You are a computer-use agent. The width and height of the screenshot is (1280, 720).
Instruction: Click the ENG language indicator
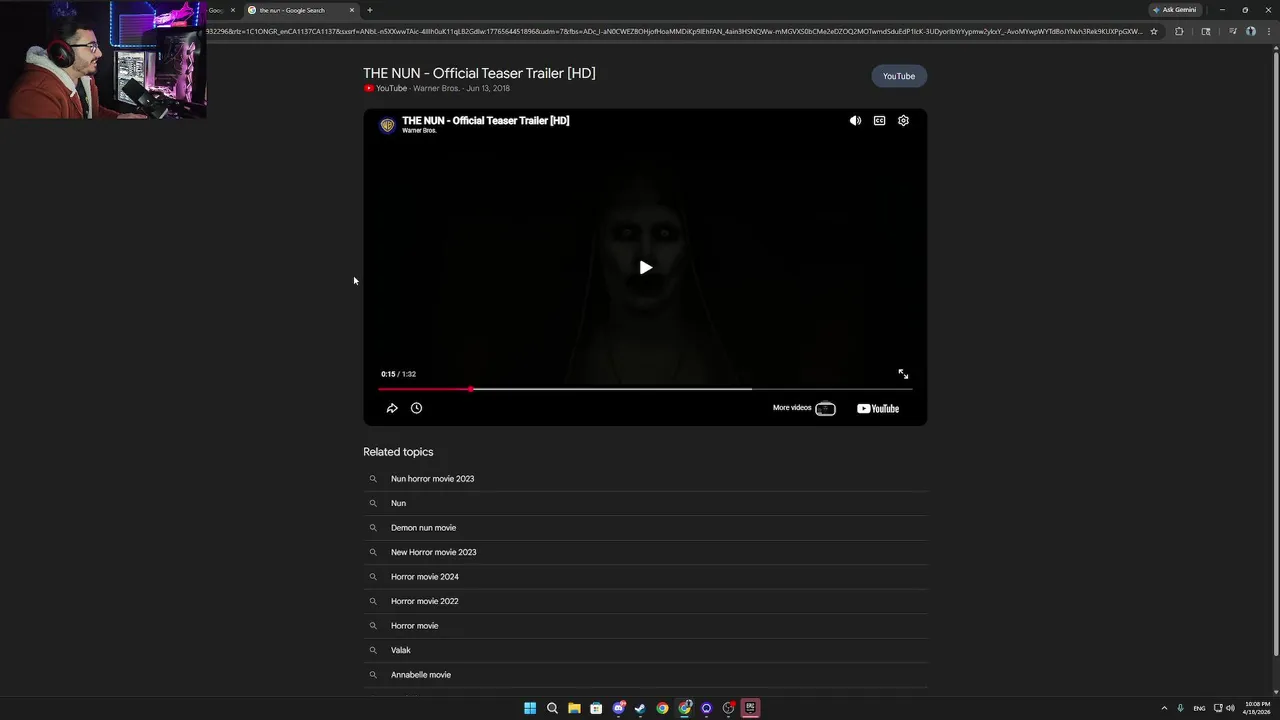1199,708
